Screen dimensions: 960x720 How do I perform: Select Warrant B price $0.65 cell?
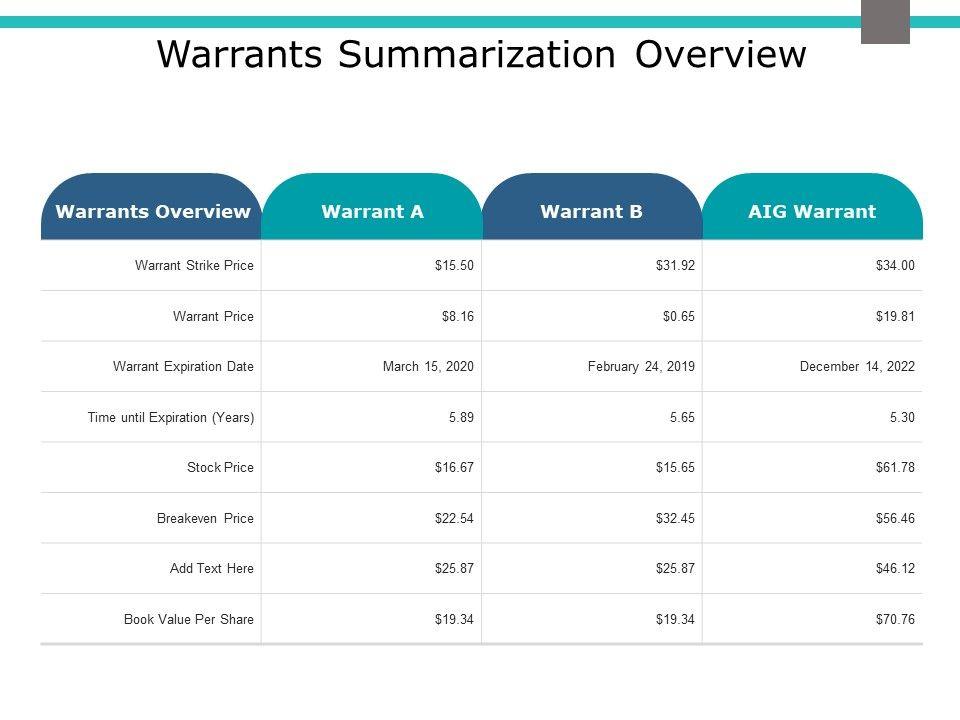coord(678,316)
